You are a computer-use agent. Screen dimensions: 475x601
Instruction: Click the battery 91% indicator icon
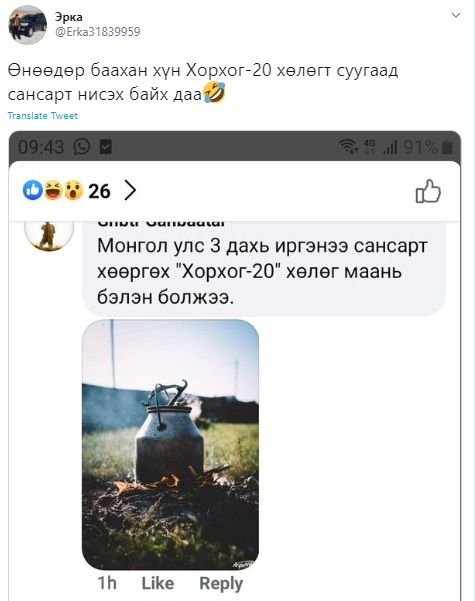coord(447,147)
